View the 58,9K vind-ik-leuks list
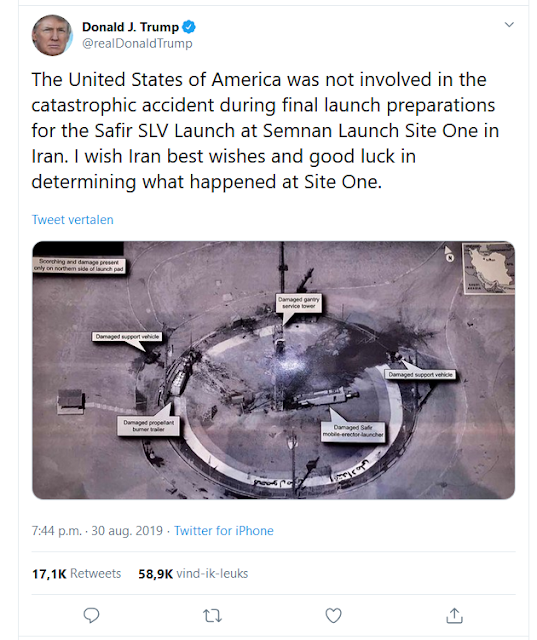 click(193, 573)
